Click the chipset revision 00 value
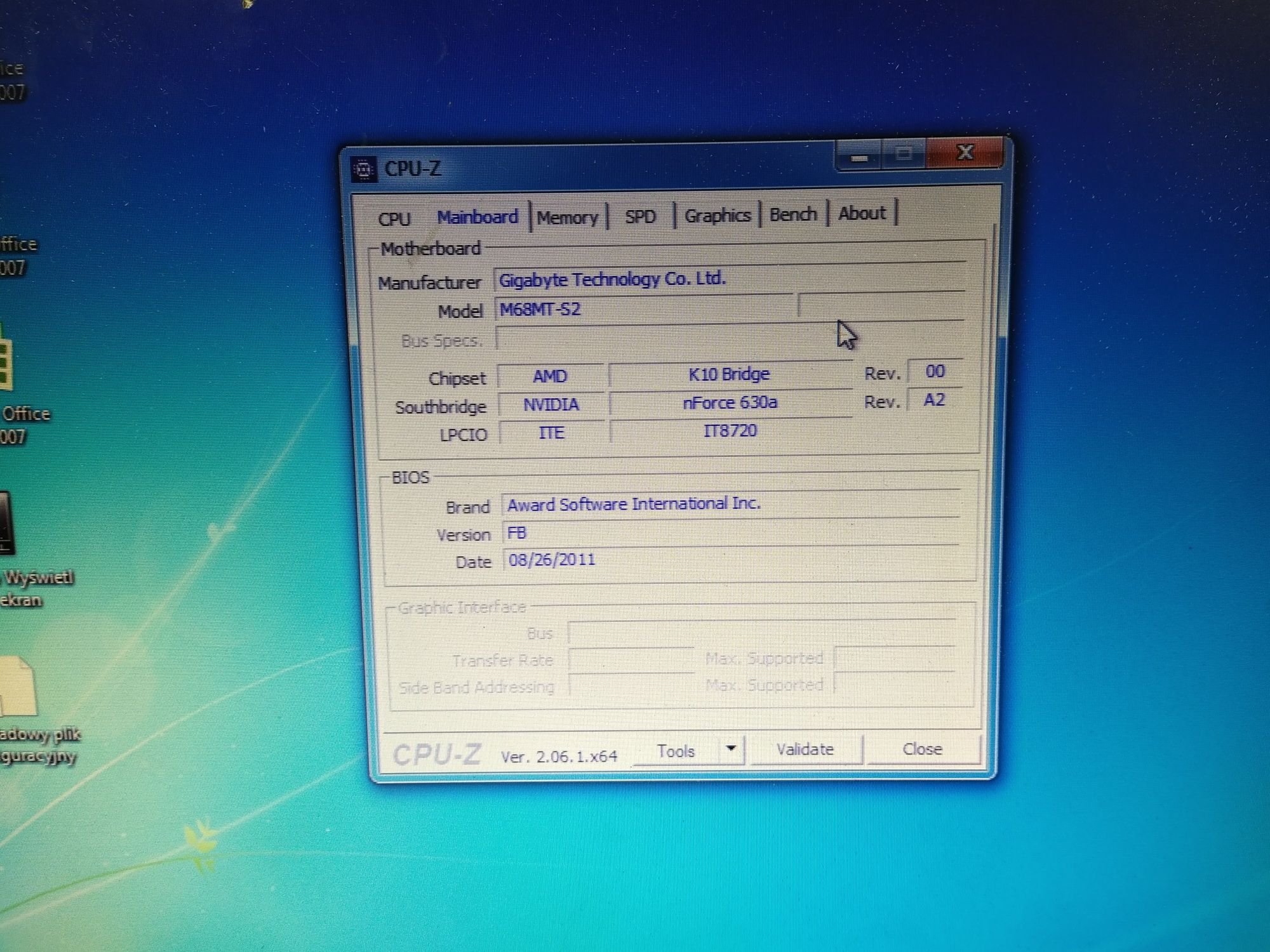1270x952 pixels. pos(935,371)
